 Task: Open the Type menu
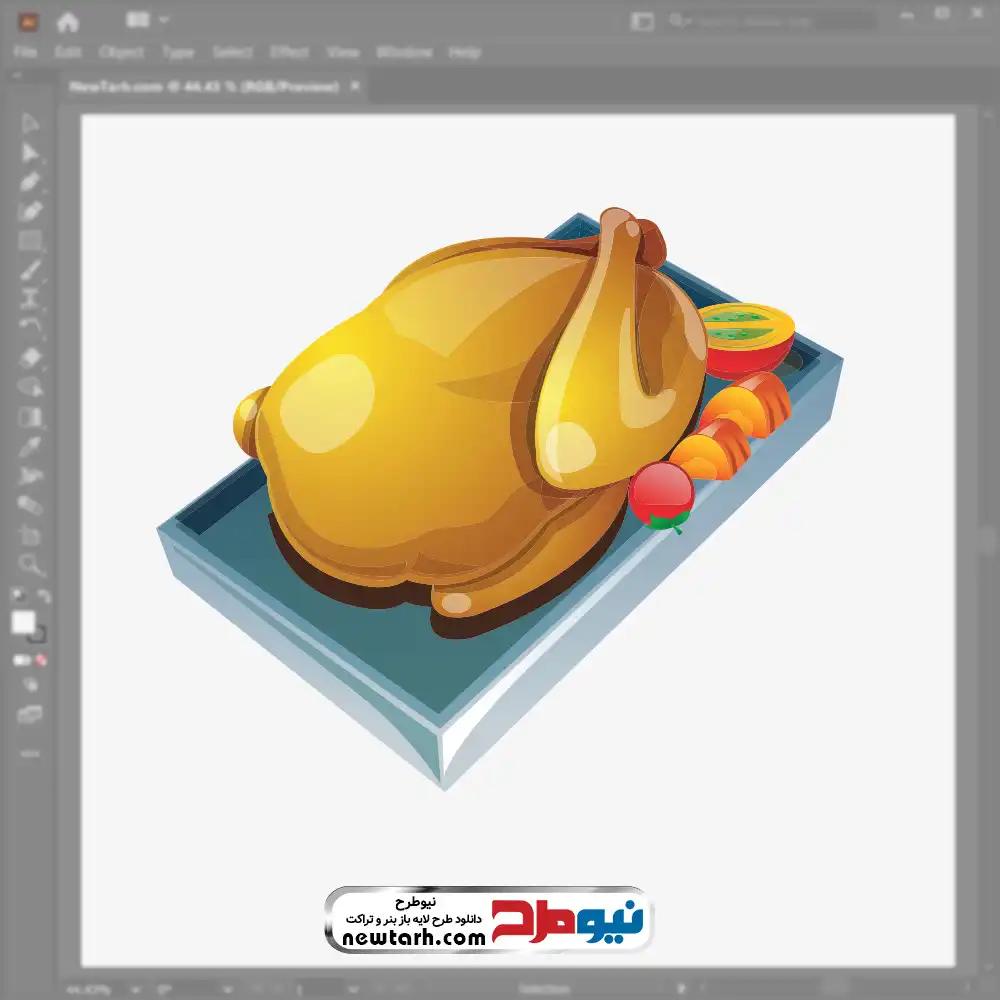(178, 52)
